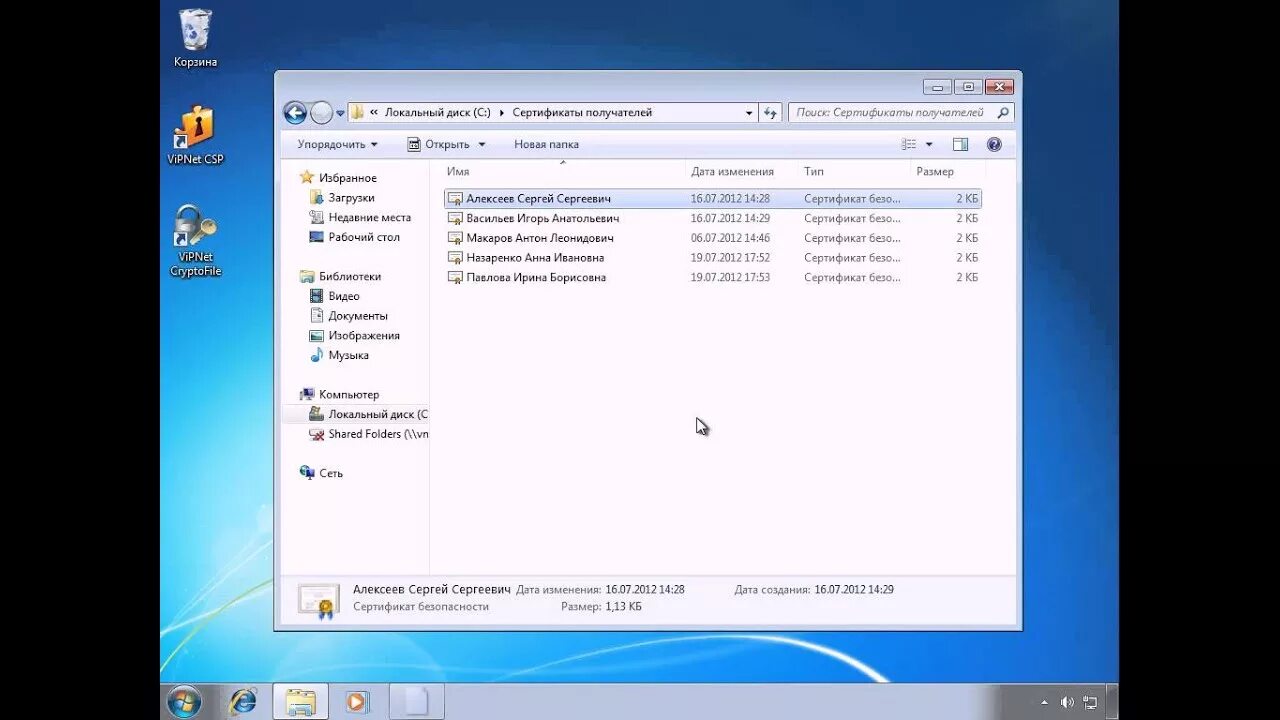Click the magnifier search icon
This screenshot has width=1280, height=720.
click(x=1004, y=113)
